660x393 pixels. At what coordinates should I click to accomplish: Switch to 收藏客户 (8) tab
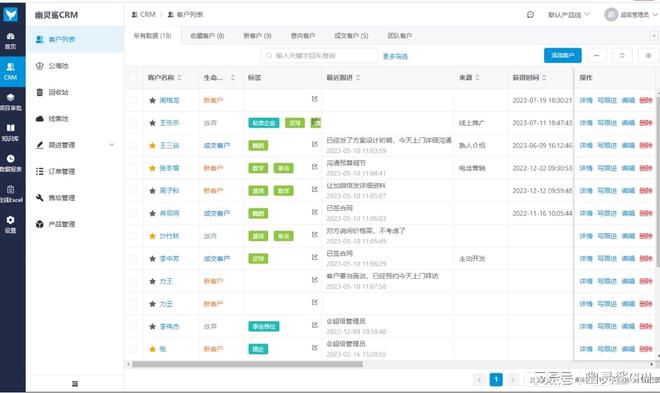207,36
